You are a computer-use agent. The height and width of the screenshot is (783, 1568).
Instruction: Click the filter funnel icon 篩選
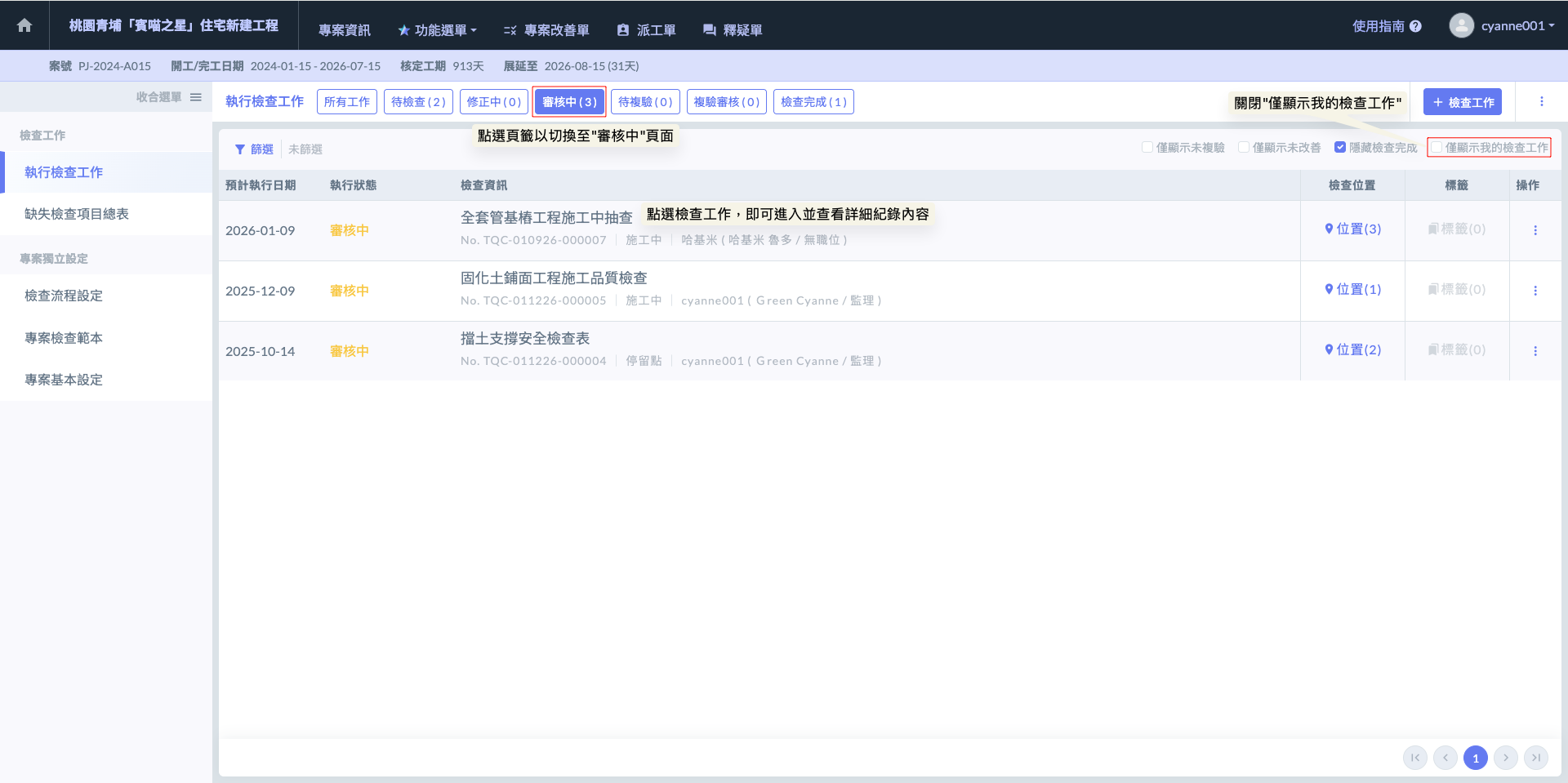click(240, 149)
